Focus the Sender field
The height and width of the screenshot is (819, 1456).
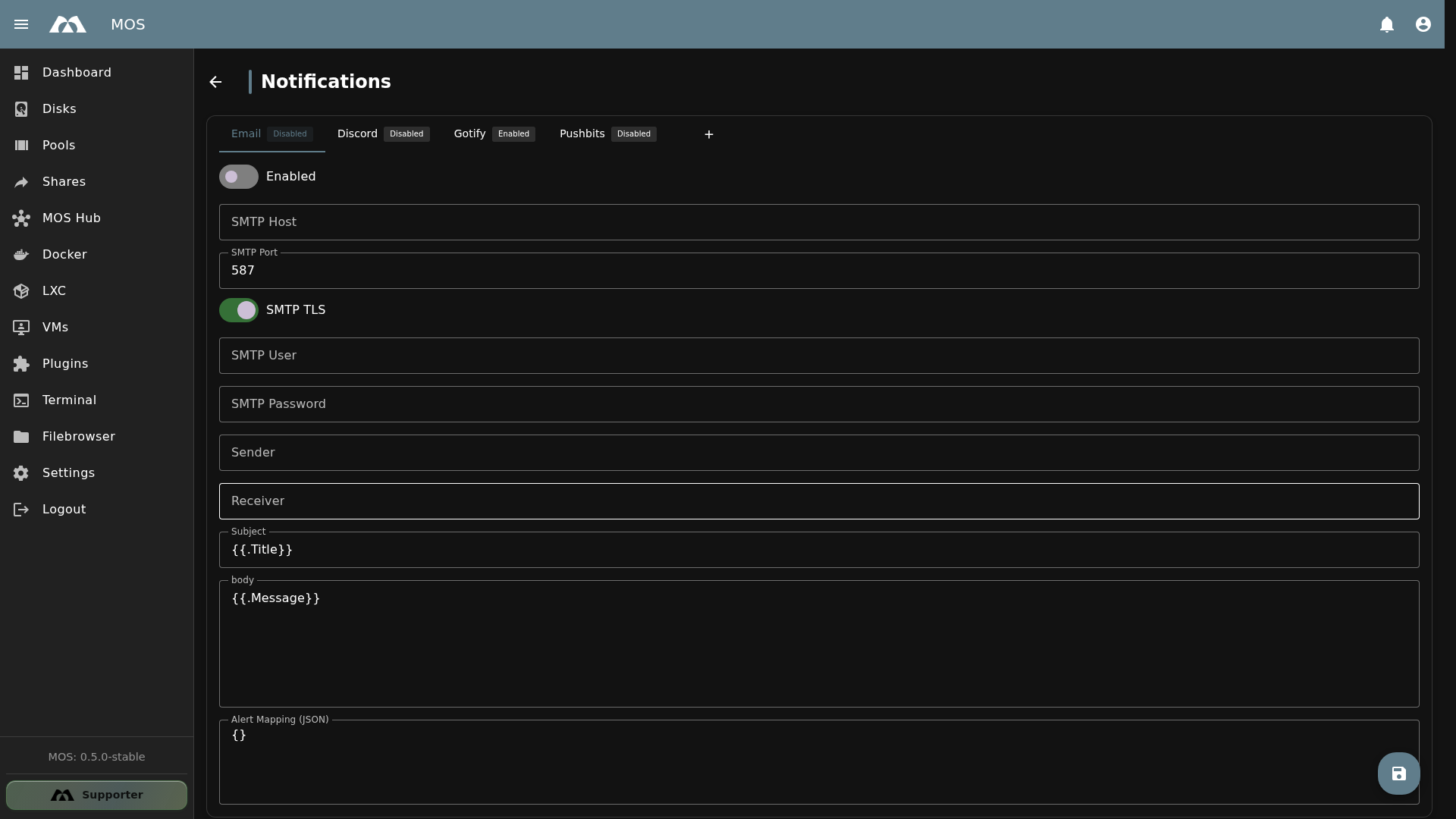(819, 453)
